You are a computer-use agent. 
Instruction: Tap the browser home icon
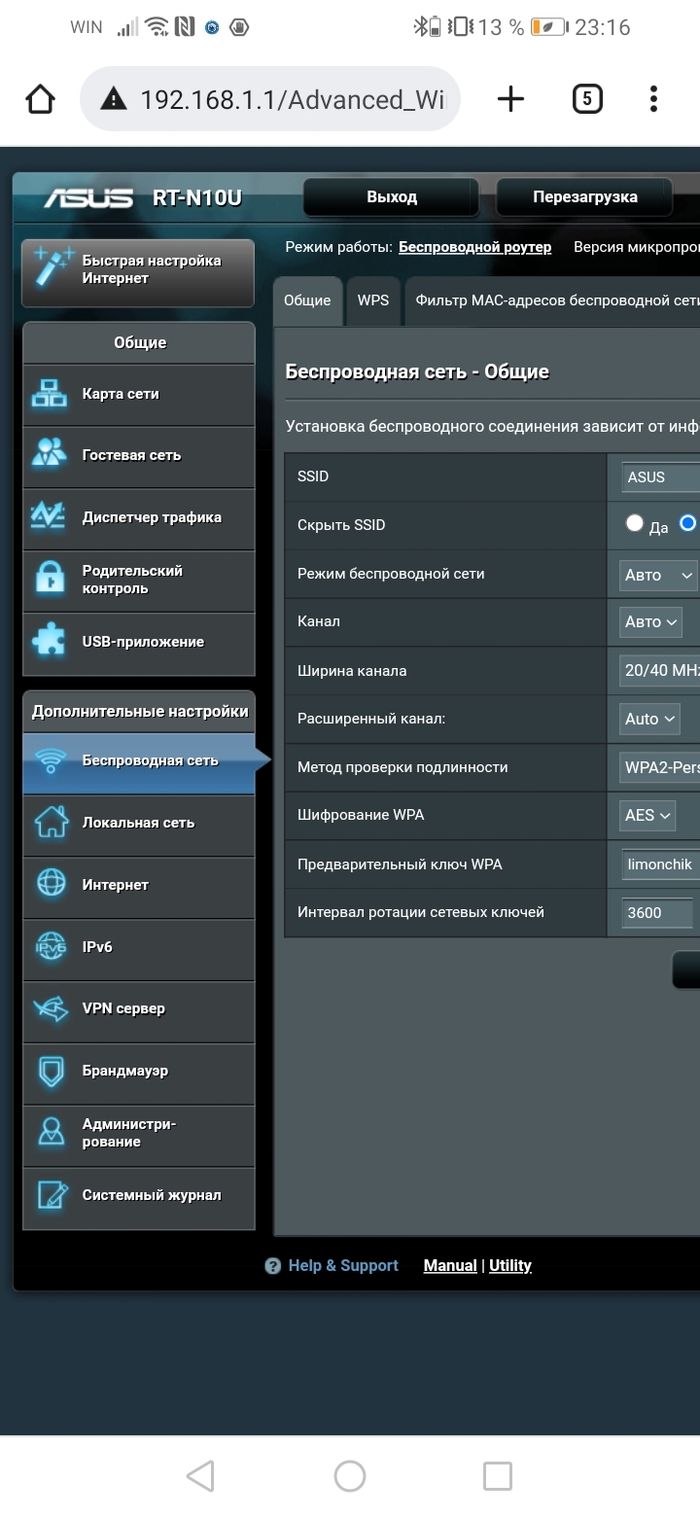[x=40, y=99]
